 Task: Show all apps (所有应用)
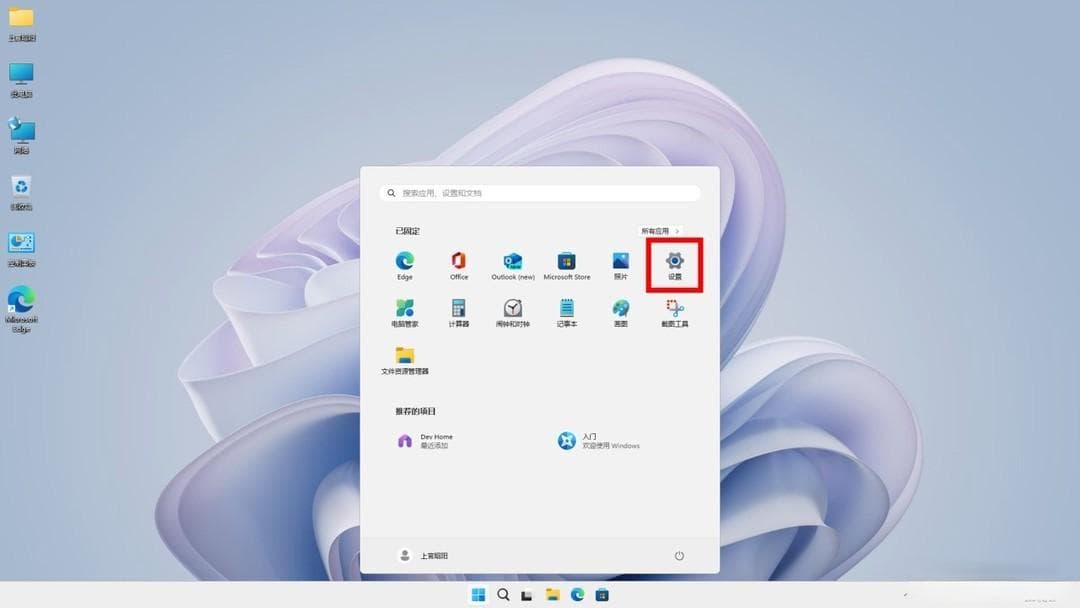point(660,231)
